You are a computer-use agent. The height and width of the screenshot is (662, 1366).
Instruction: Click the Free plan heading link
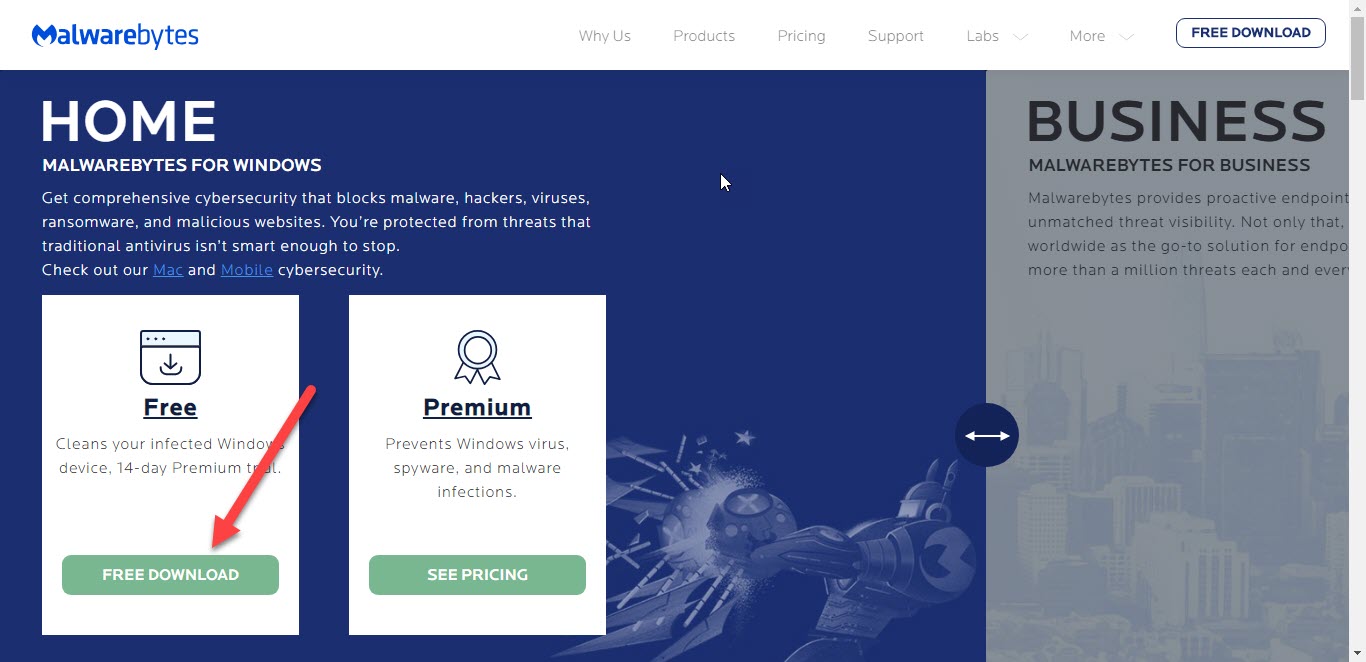point(170,407)
